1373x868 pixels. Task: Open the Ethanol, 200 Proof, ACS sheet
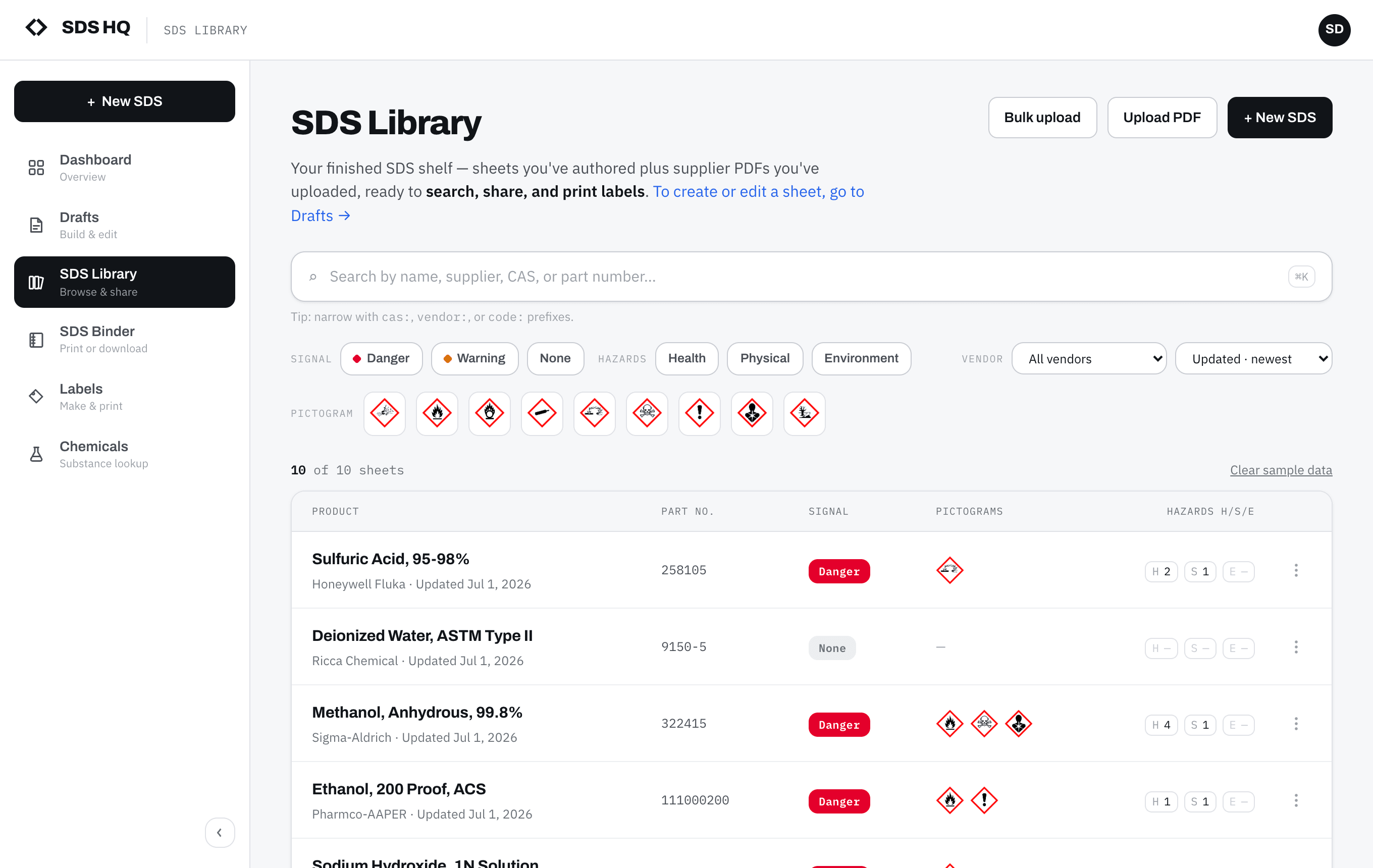399,789
